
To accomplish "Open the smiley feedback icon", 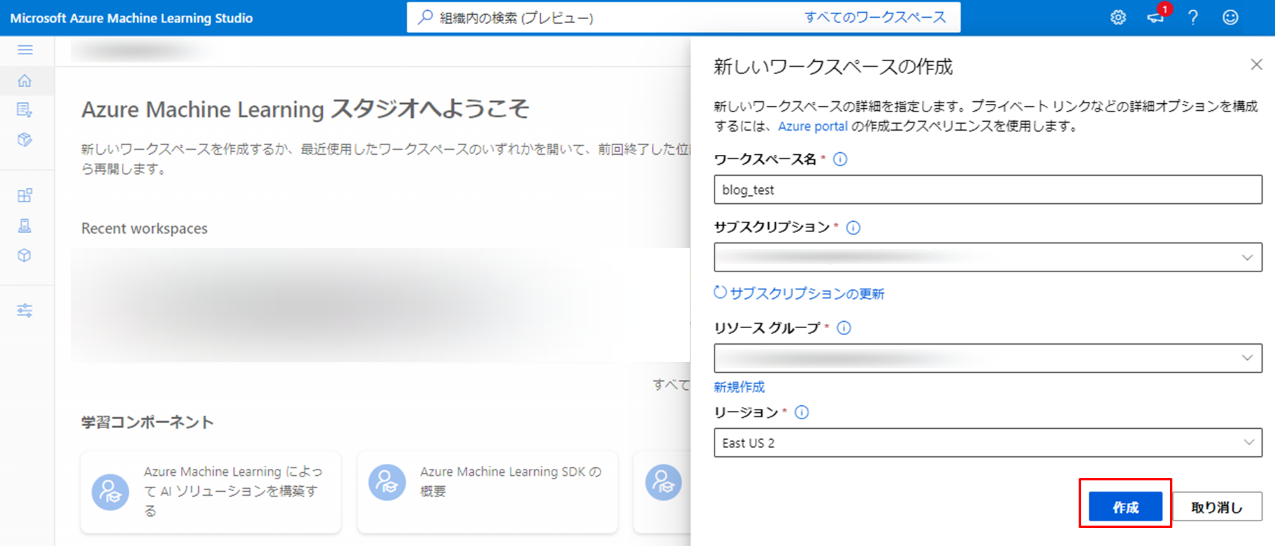I will pyautogui.click(x=1230, y=18).
